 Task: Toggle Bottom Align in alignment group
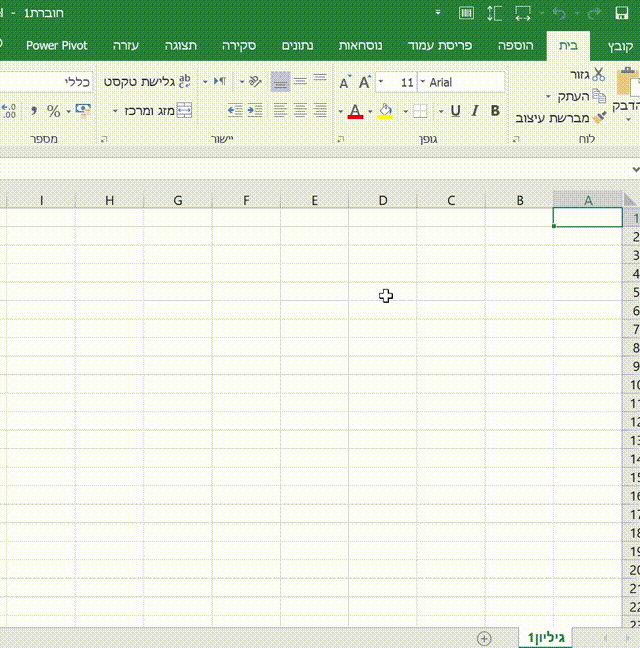point(280,81)
